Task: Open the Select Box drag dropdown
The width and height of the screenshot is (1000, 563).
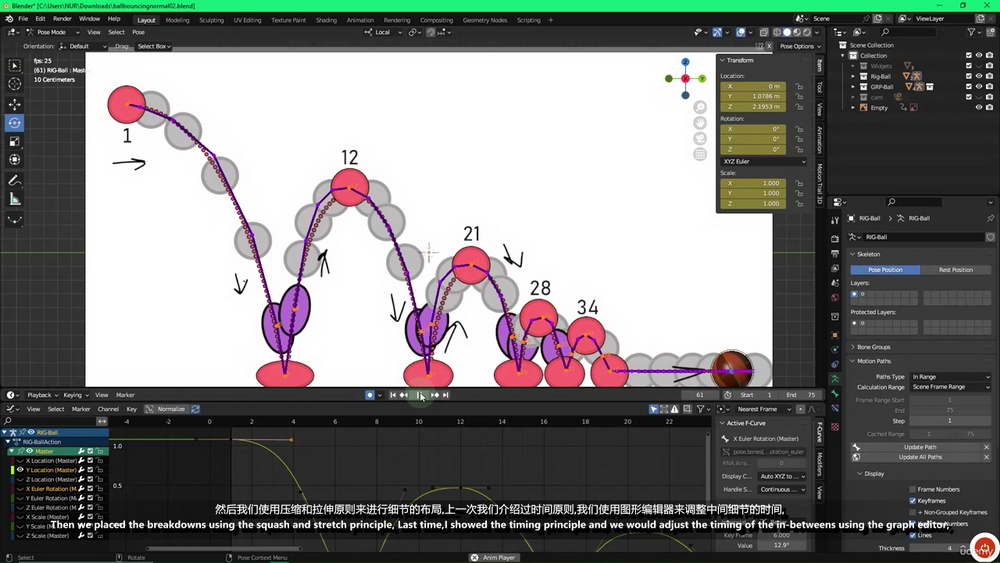Action: click(x=154, y=47)
